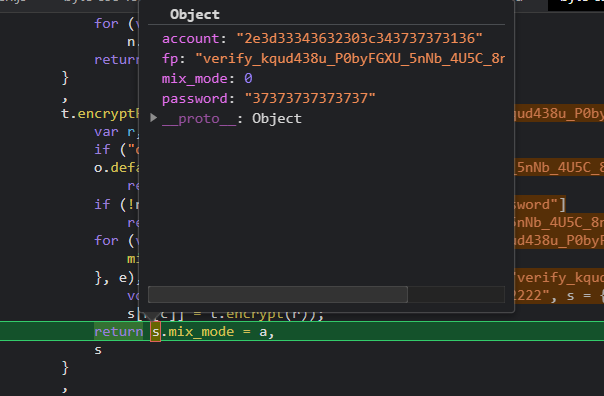The height and width of the screenshot is (396, 604).
Task: Click the lone s below the return line
Action: coord(98,350)
